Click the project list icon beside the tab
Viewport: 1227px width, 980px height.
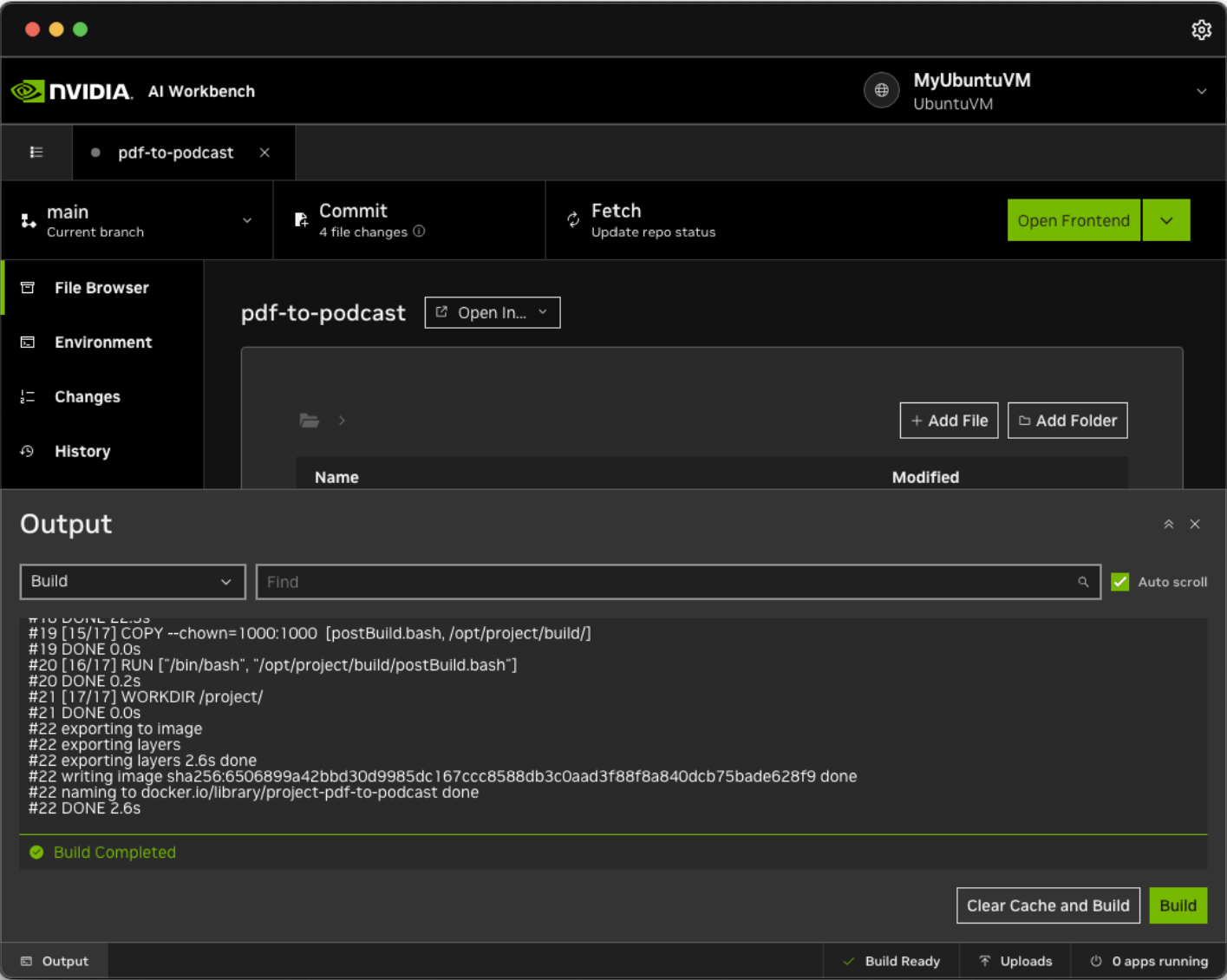(x=36, y=153)
